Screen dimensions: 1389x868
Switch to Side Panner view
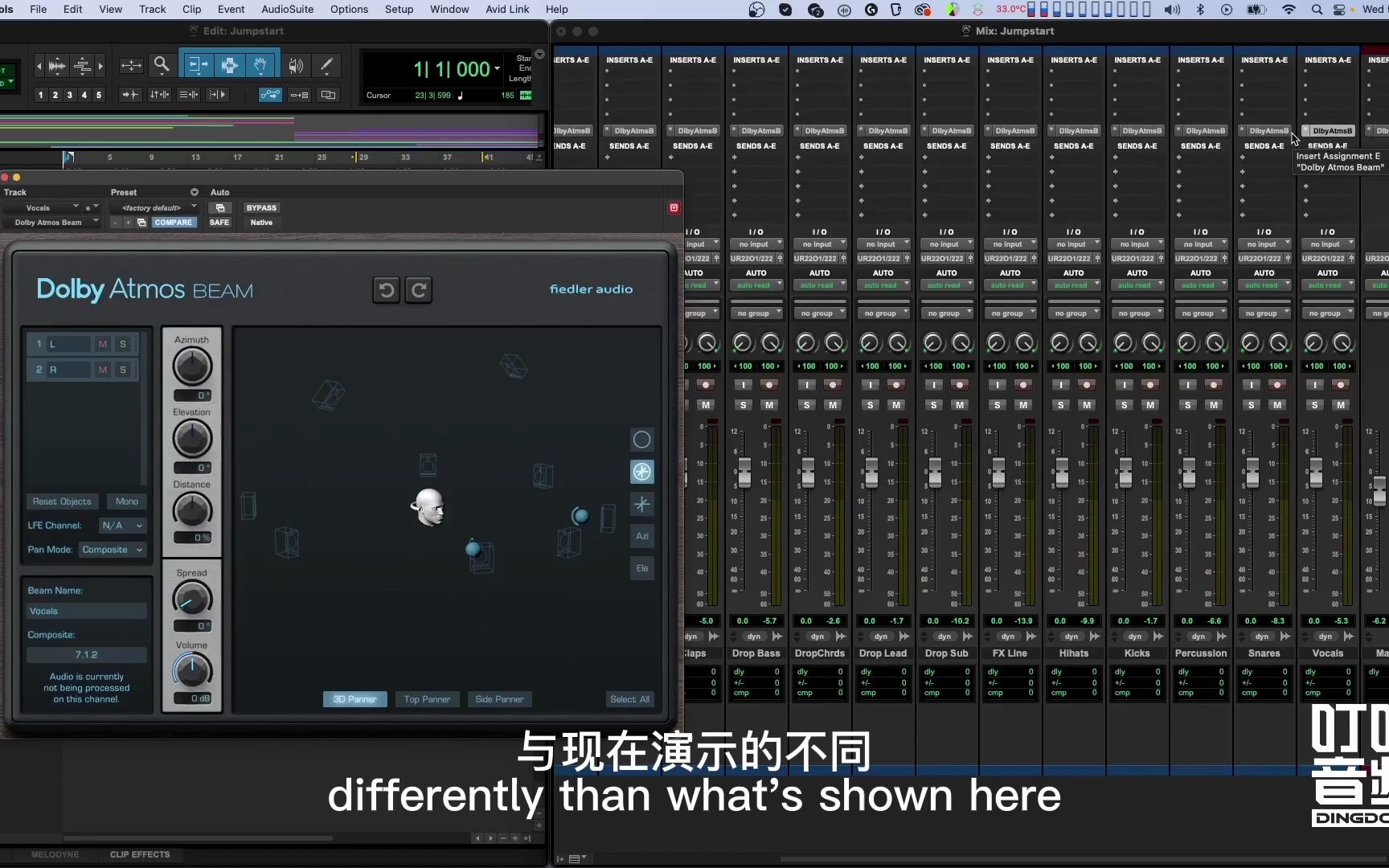[499, 699]
